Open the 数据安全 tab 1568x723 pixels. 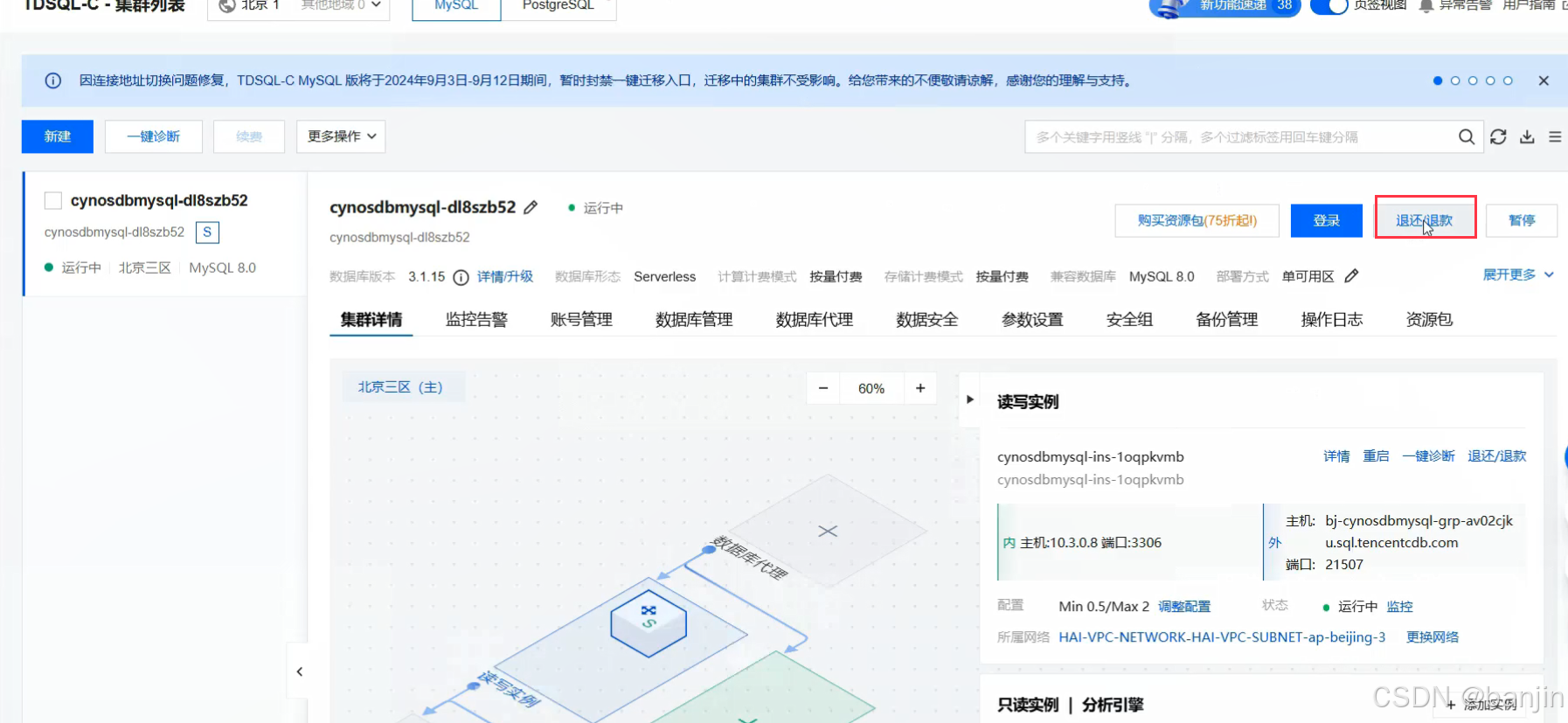coord(927,320)
